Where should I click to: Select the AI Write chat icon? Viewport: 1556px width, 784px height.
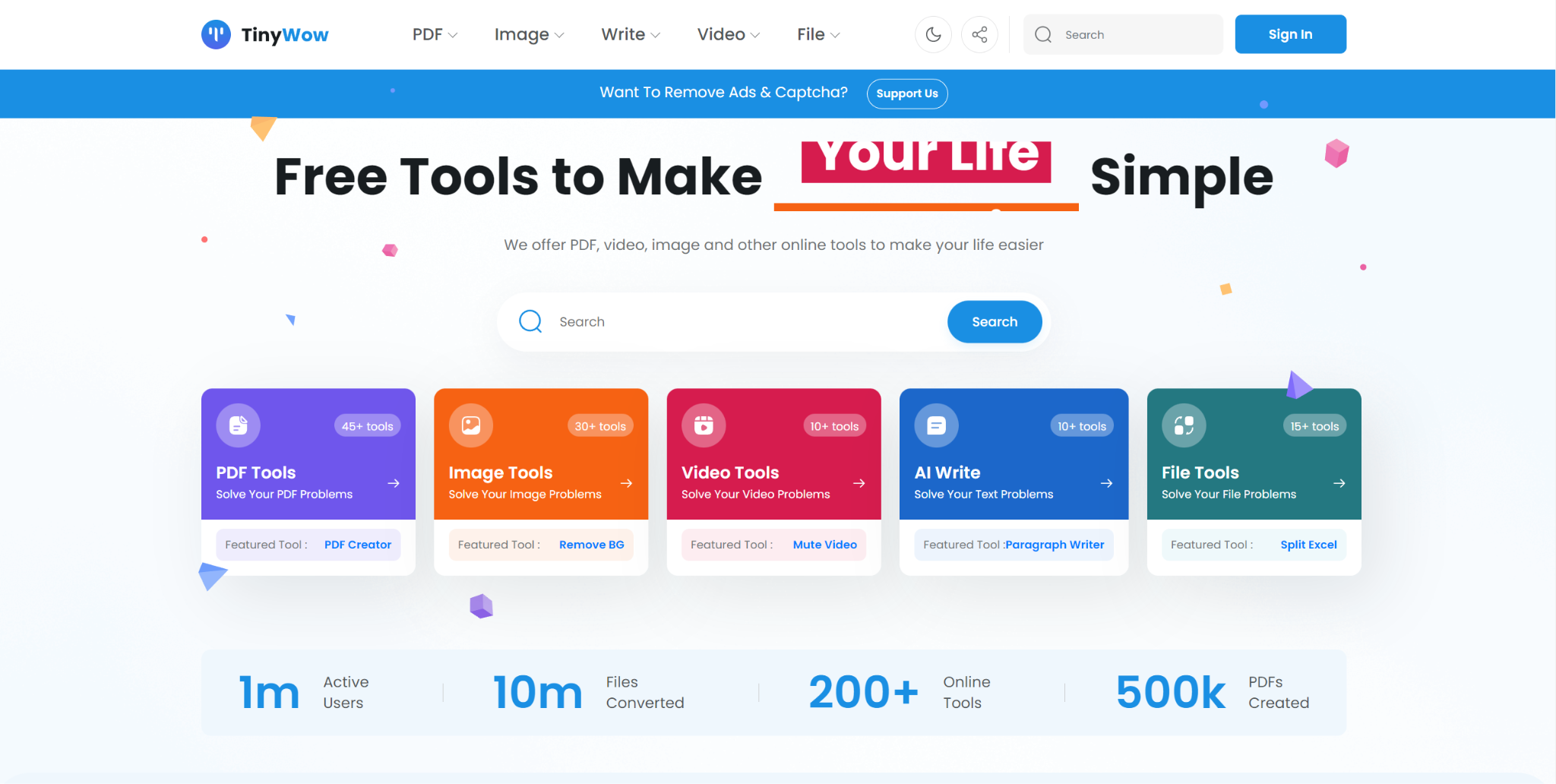point(935,425)
